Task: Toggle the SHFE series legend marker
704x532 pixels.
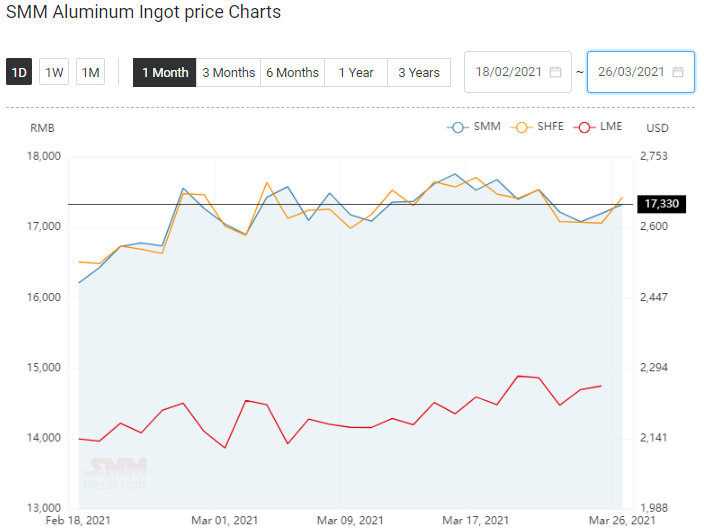Action: coord(521,128)
